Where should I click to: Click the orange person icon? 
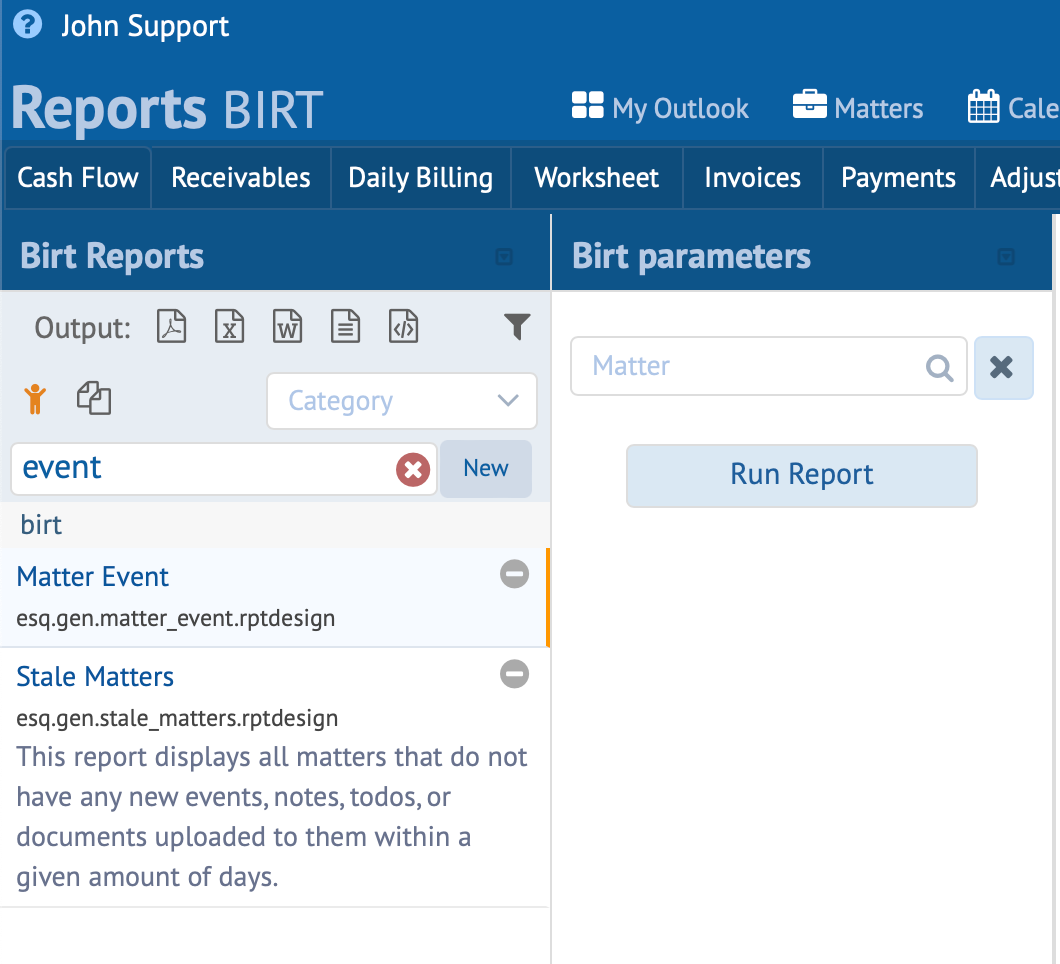36,399
